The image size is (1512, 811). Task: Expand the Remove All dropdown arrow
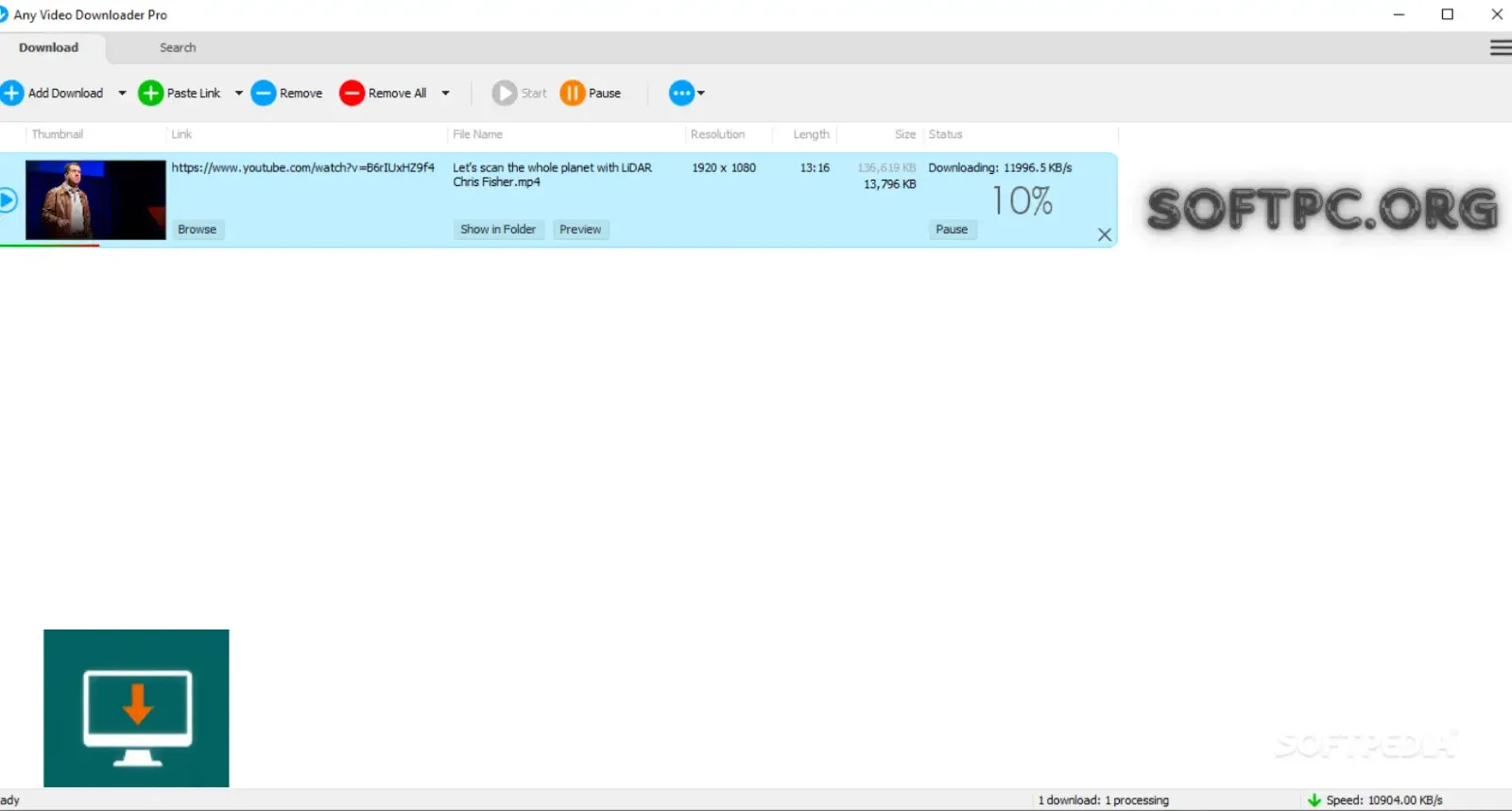tap(445, 93)
